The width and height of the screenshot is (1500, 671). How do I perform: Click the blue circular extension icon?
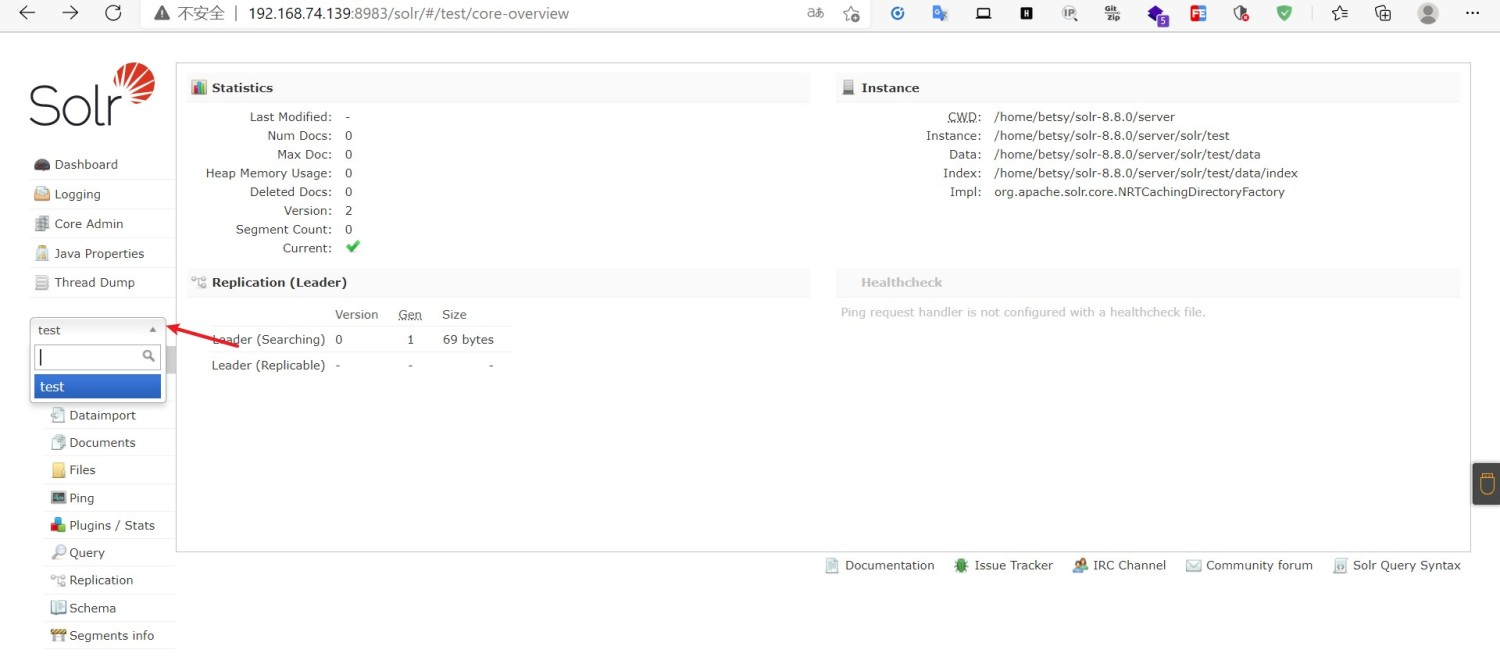pos(898,13)
